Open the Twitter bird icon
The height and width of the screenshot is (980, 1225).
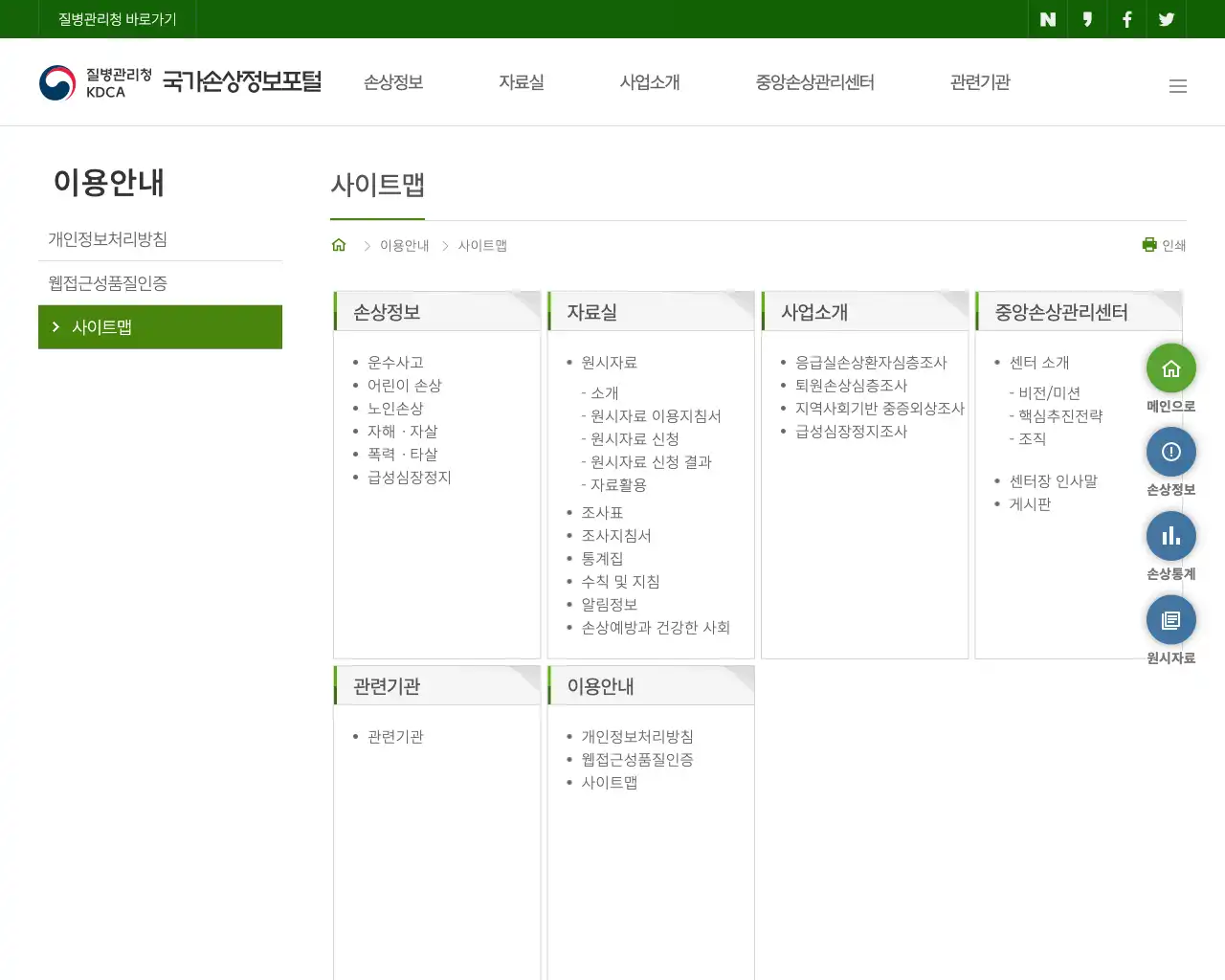pyautogui.click(x=1166, y=19)
